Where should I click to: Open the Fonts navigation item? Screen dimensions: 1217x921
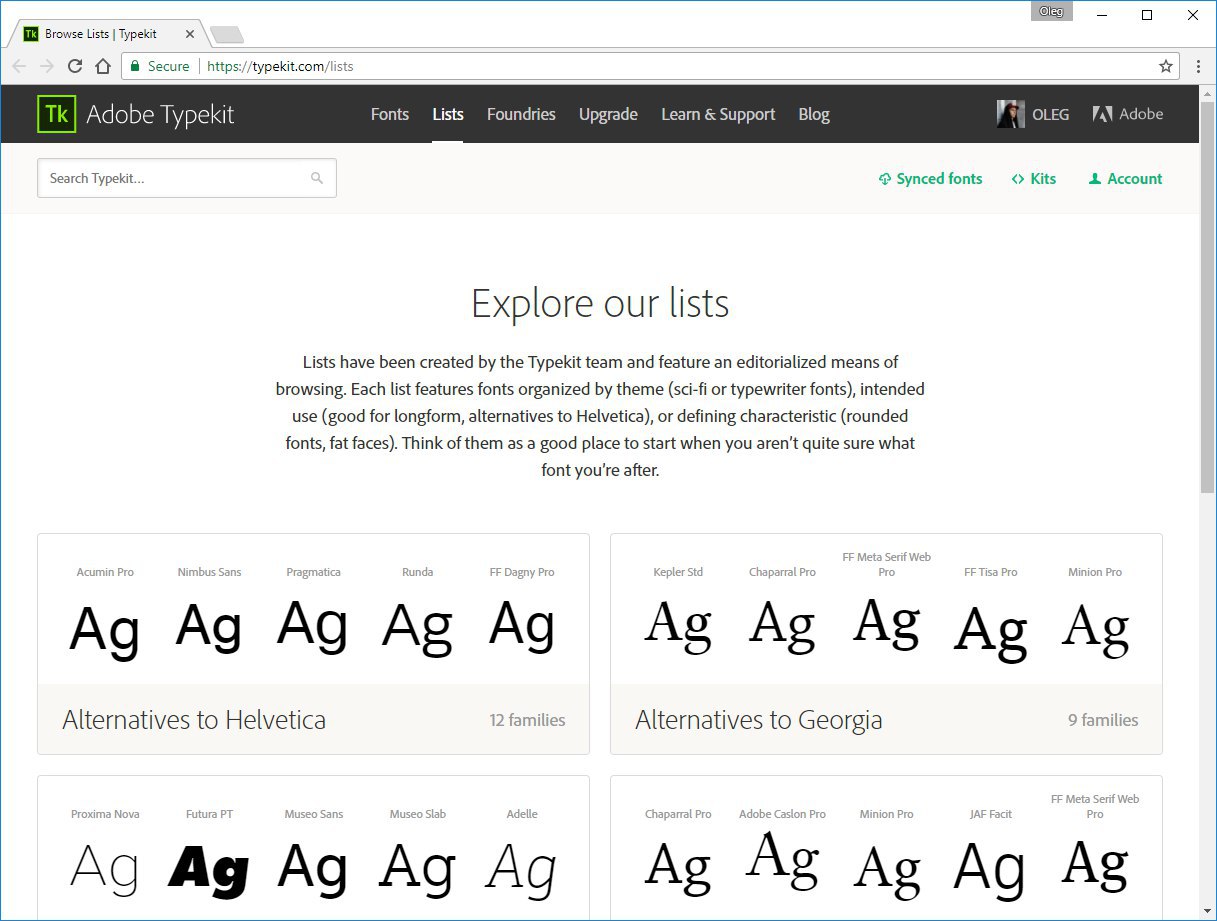[390, 114]
